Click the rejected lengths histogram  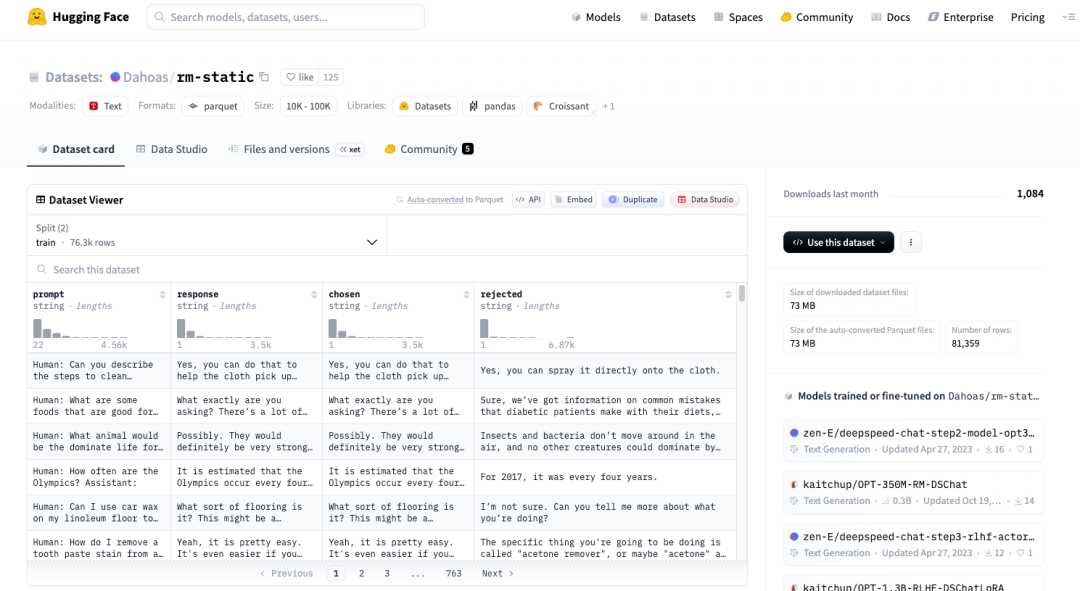click(527, 329)
